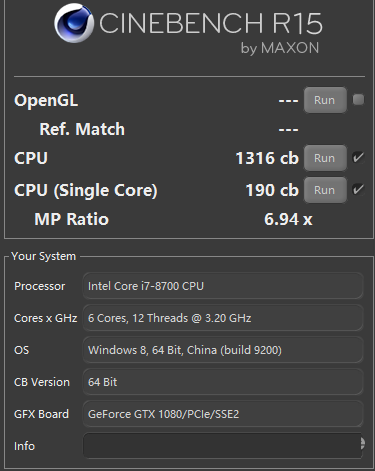Uncheck the CPU test checkbox
The width and height of the screenshot is (375, 471).
pos(358,157)
